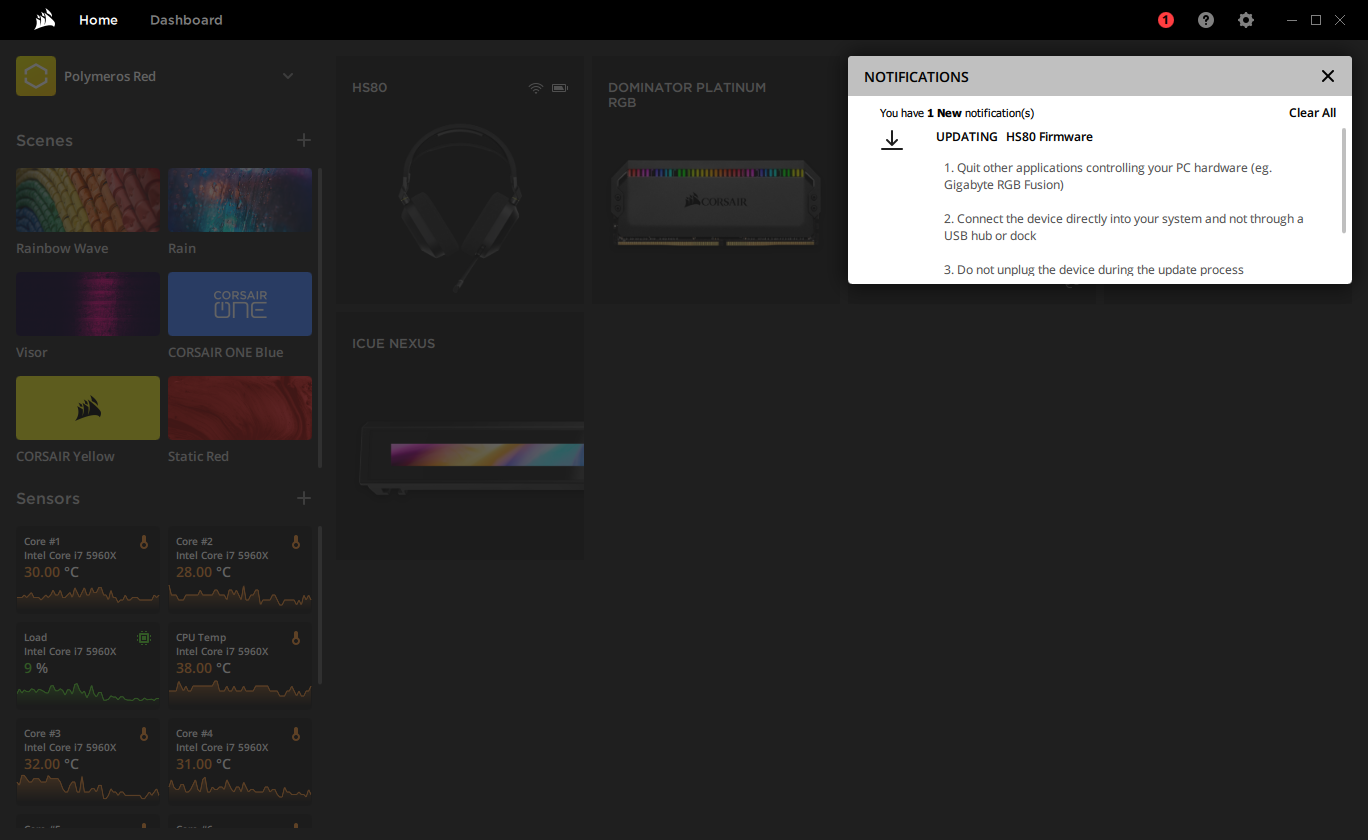Click the Core #2 thermometer icon

click(x=296, y=542)
